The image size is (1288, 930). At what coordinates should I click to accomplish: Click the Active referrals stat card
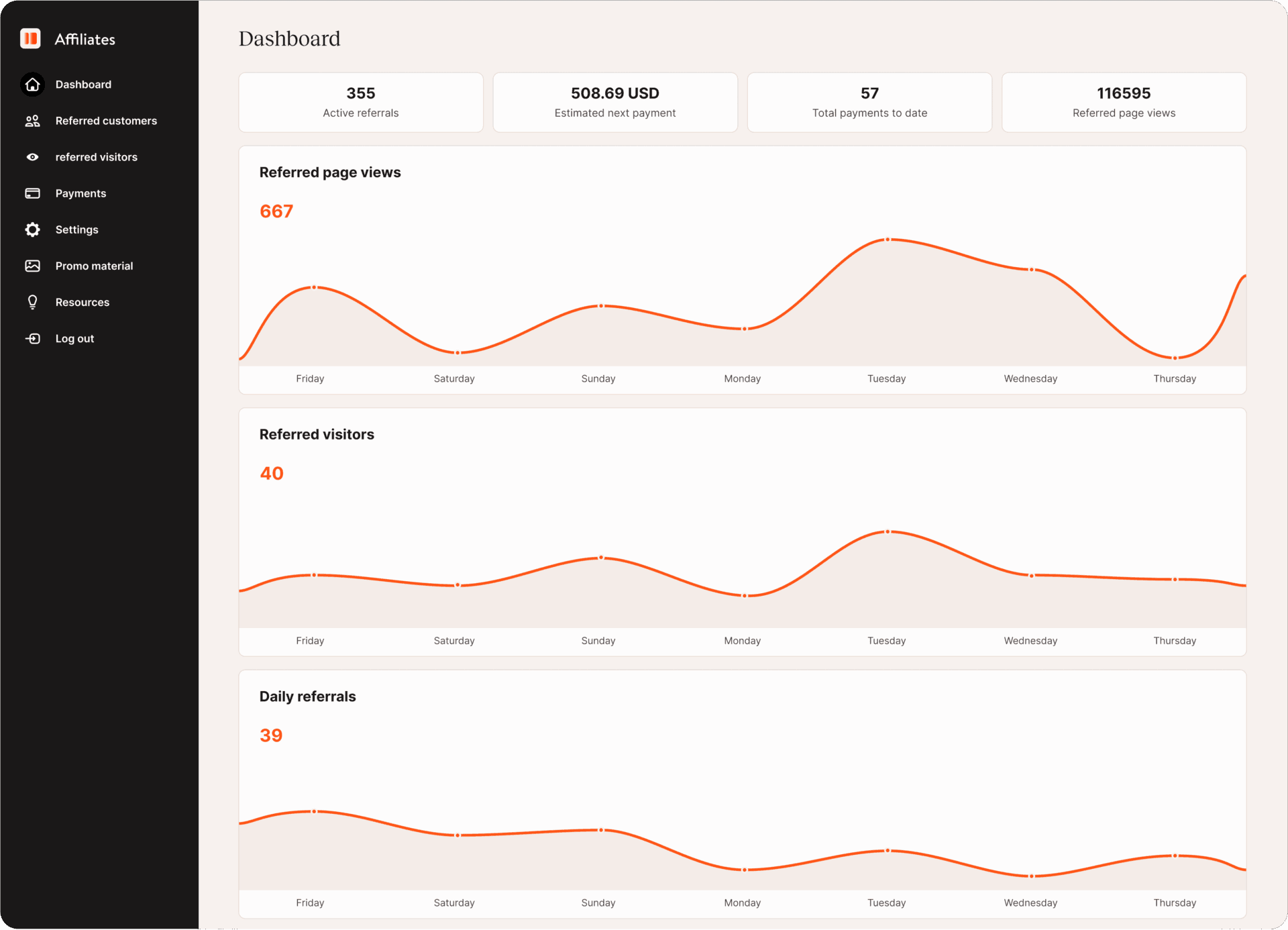pos(360,102)
